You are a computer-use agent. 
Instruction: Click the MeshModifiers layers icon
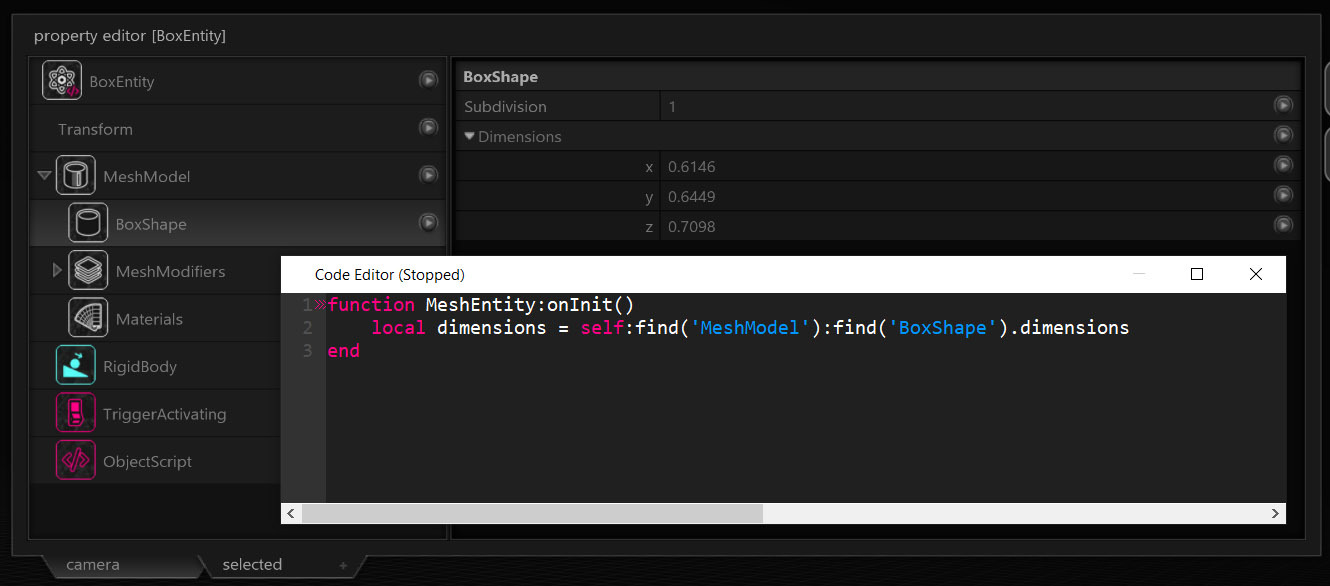tap(88, 271)
